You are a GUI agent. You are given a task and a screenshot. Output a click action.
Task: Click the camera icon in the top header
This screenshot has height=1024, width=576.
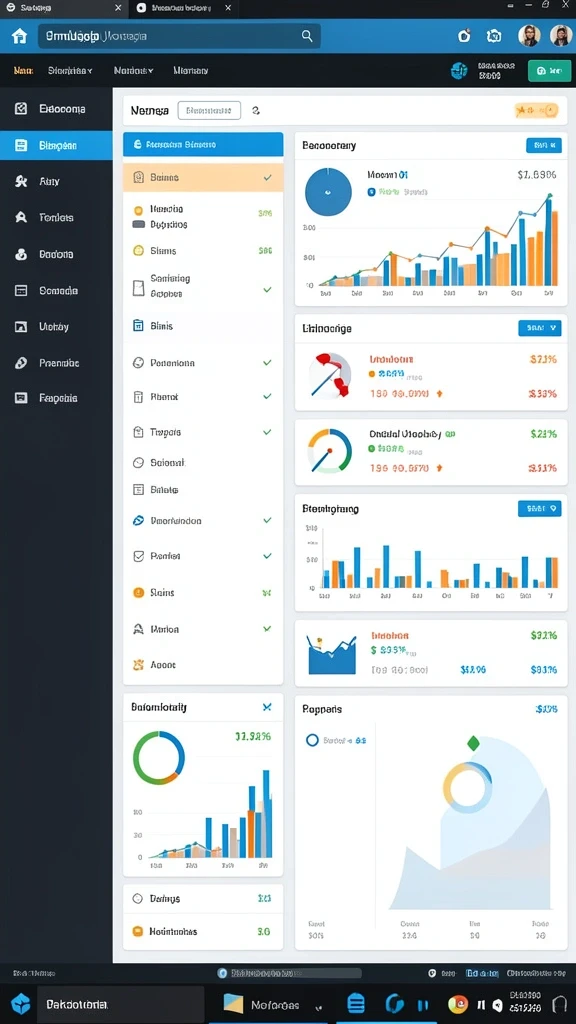pos(494,37)
